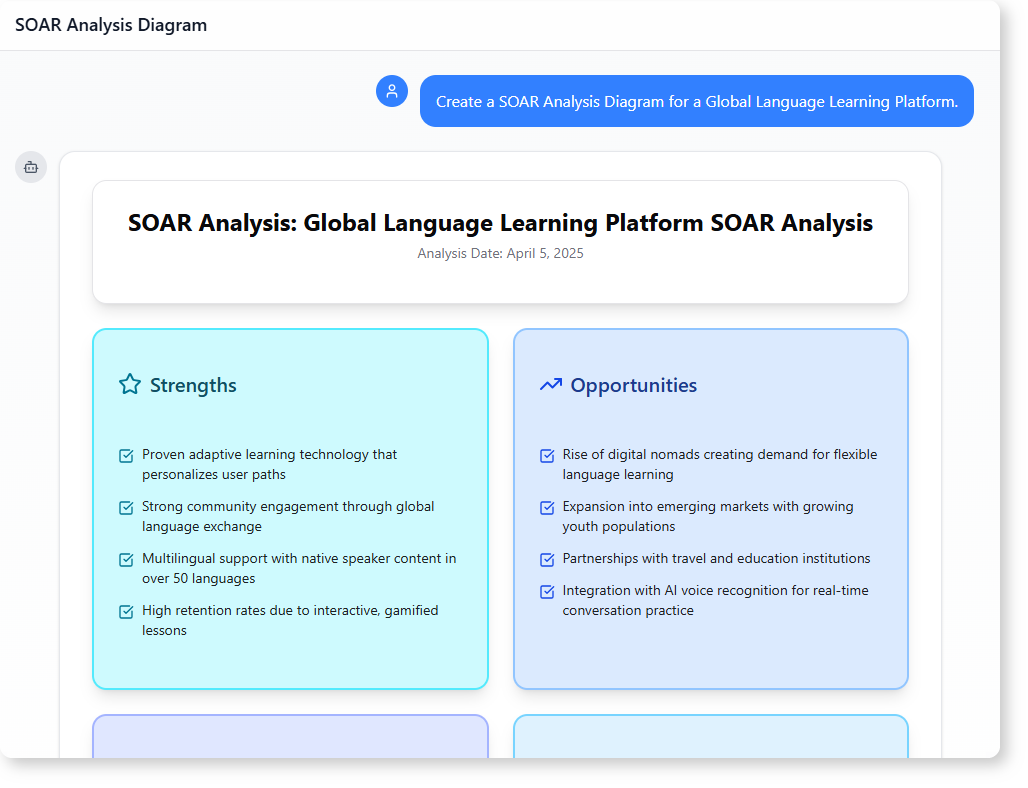The image size is (1028, 788).
Task: Click checkbox icon for emerging markets expansion
Action: pyautogui.click(x=547, y=508)
